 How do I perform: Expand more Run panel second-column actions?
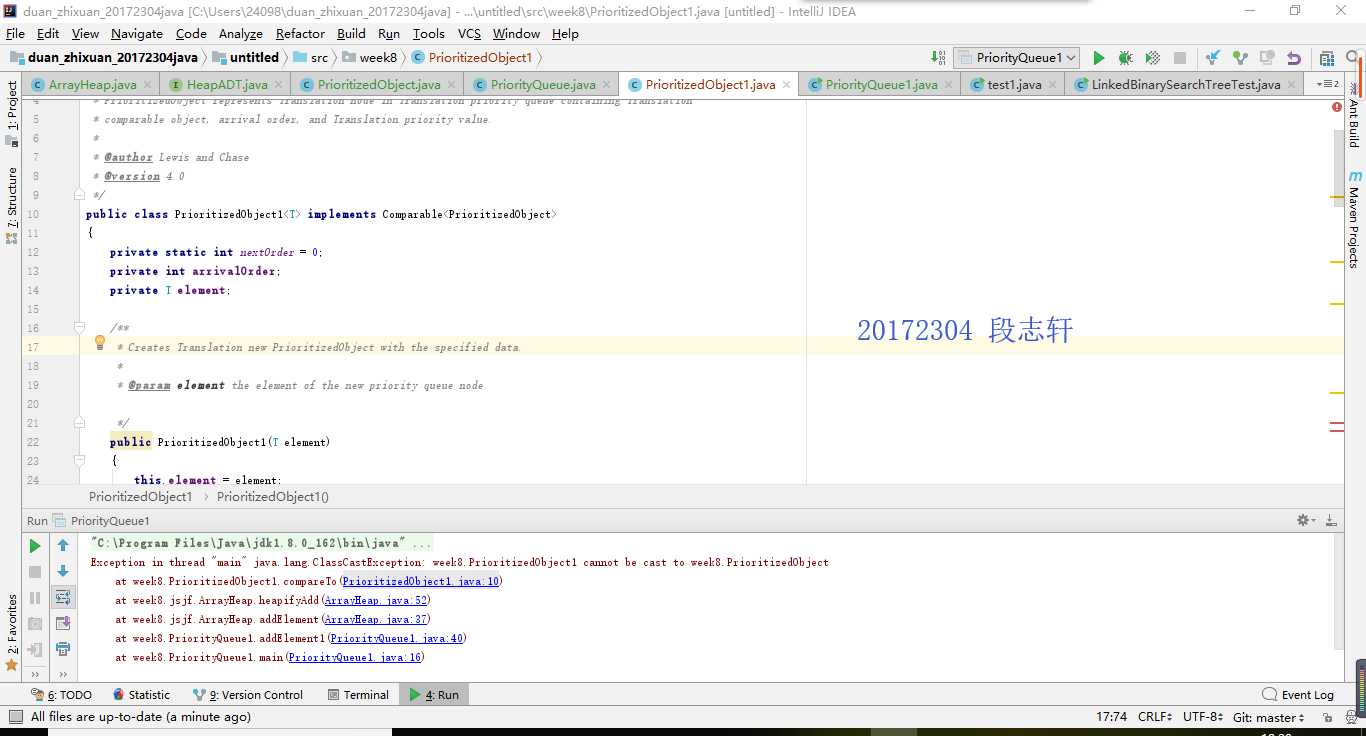pos(63,673)
